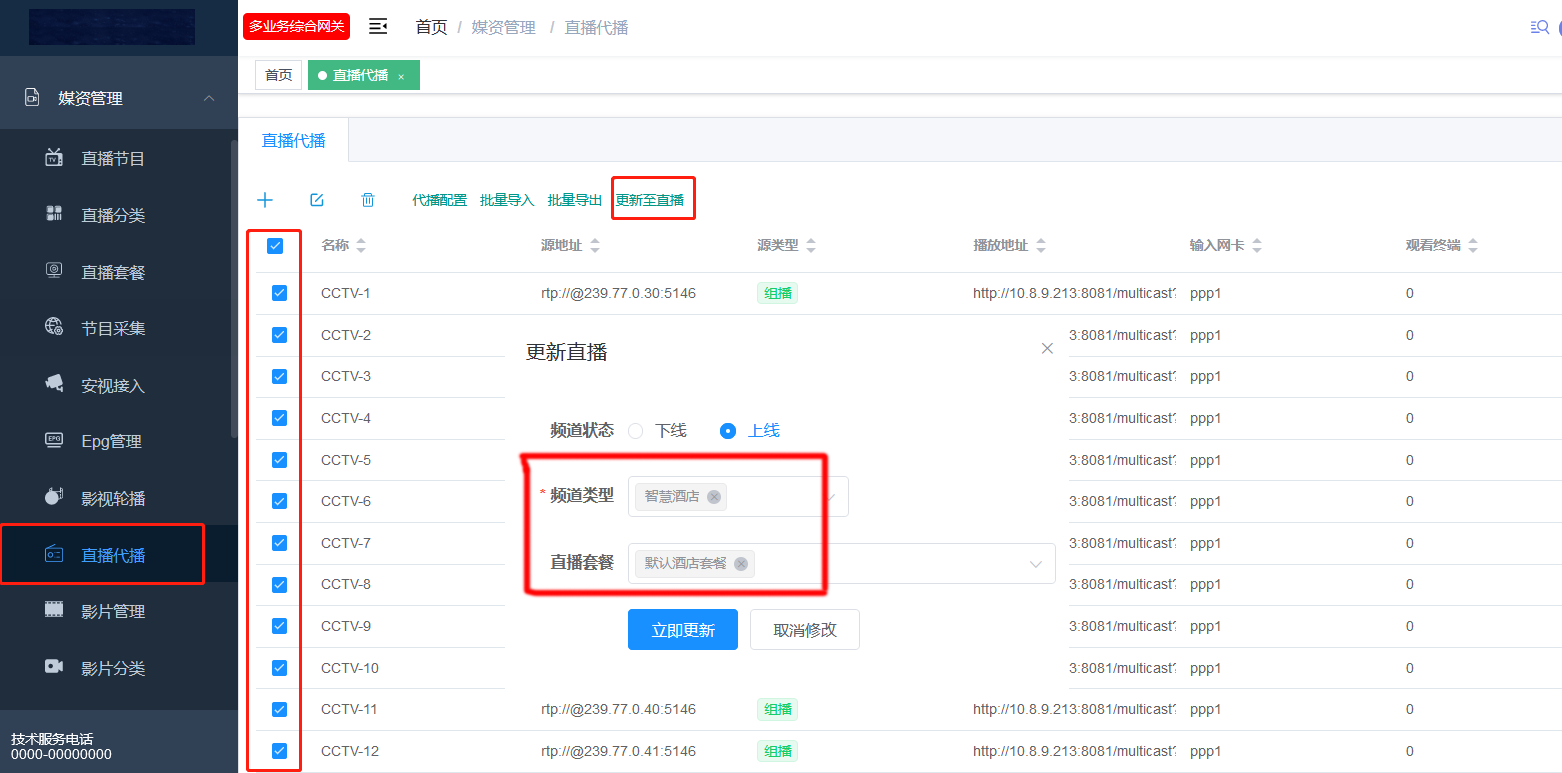Toggle the sidebar collapse hamburger icon
The image size is (1562, 773).
point(378,27)
